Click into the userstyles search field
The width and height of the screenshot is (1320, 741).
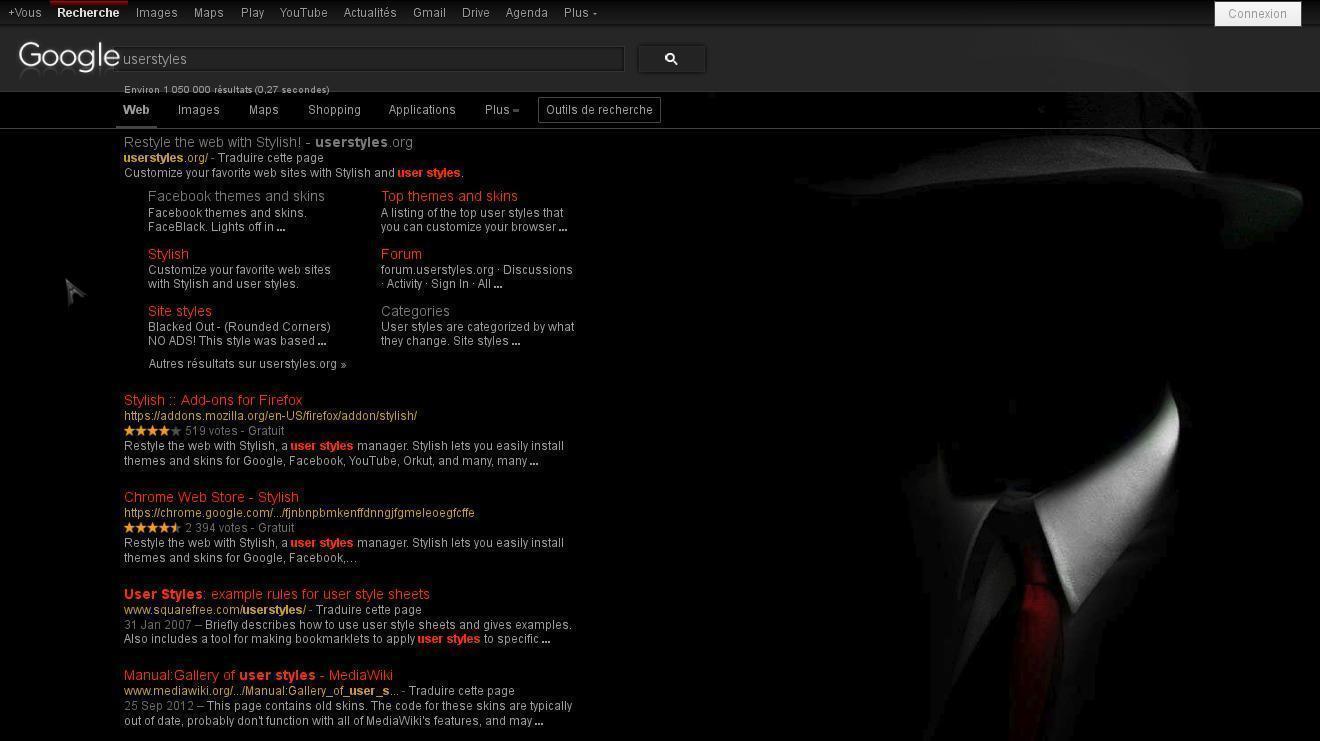click(x=370, y=59)
